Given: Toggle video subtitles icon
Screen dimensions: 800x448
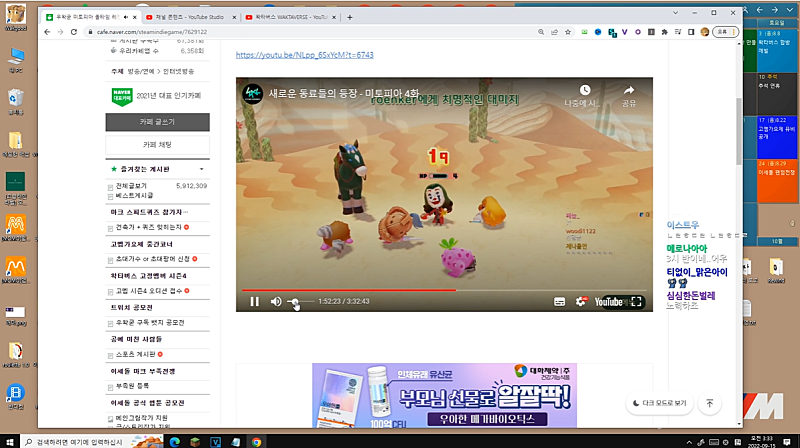Looking at the screenshot, I should (x=559, y=302).
